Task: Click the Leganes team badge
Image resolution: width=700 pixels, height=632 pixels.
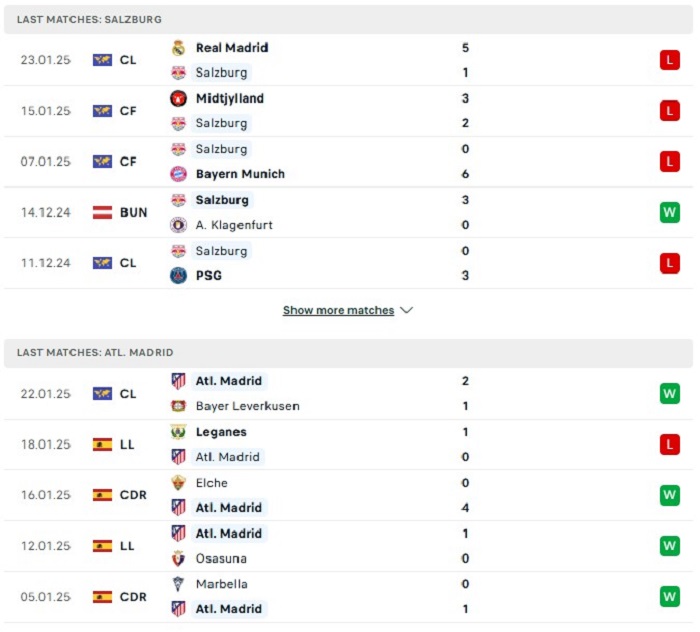Action: point(178,432)
